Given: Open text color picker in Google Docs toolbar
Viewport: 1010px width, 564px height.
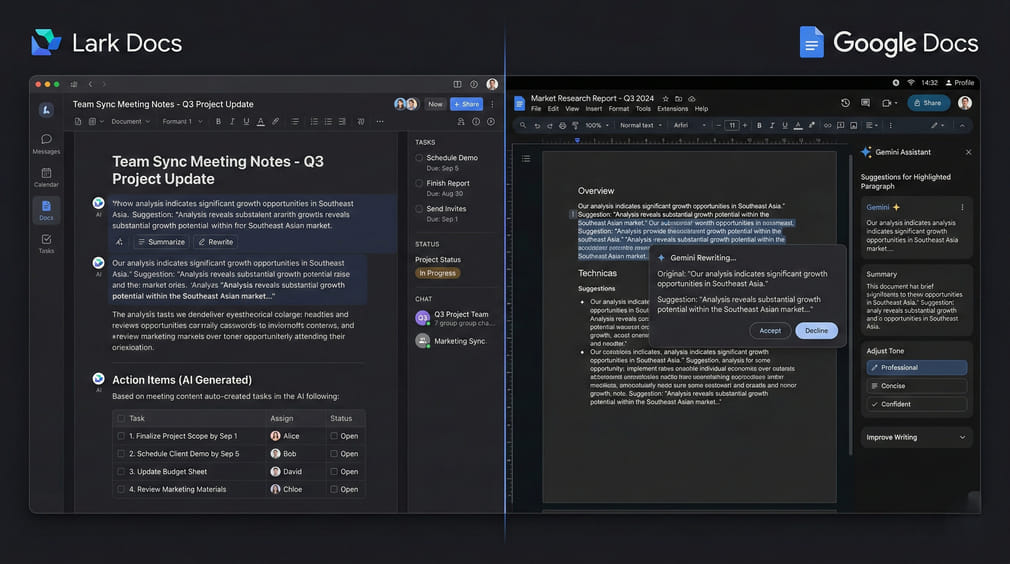Looking at the screenshot, I should pos(798,126).
